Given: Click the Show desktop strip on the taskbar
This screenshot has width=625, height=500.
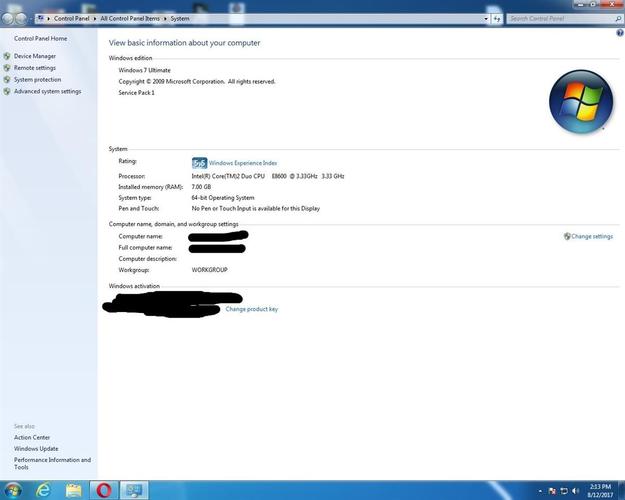Looking at the screenshot, I should tap(621, 490).
